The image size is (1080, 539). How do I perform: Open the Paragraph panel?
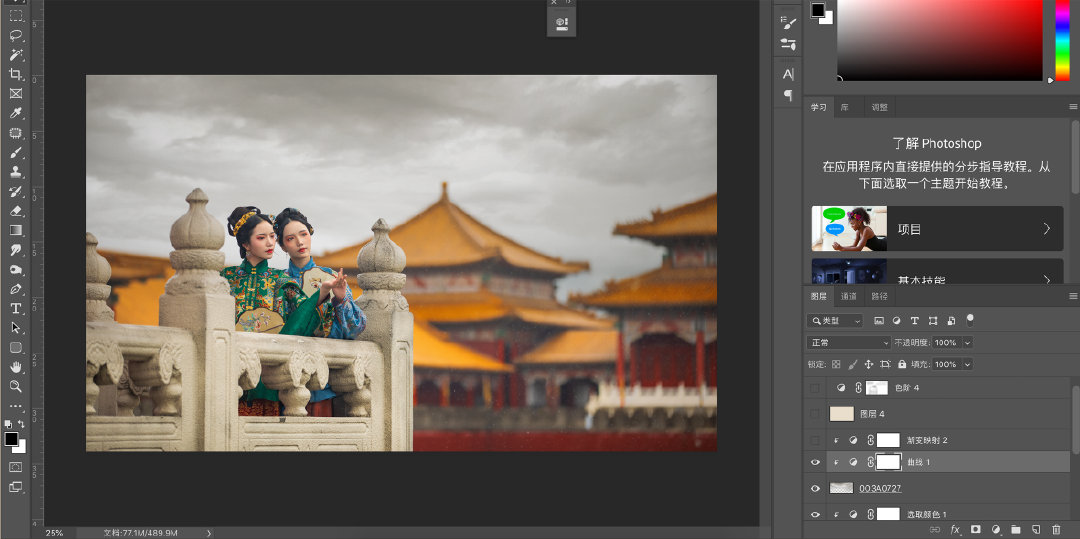tap(788, 94)
